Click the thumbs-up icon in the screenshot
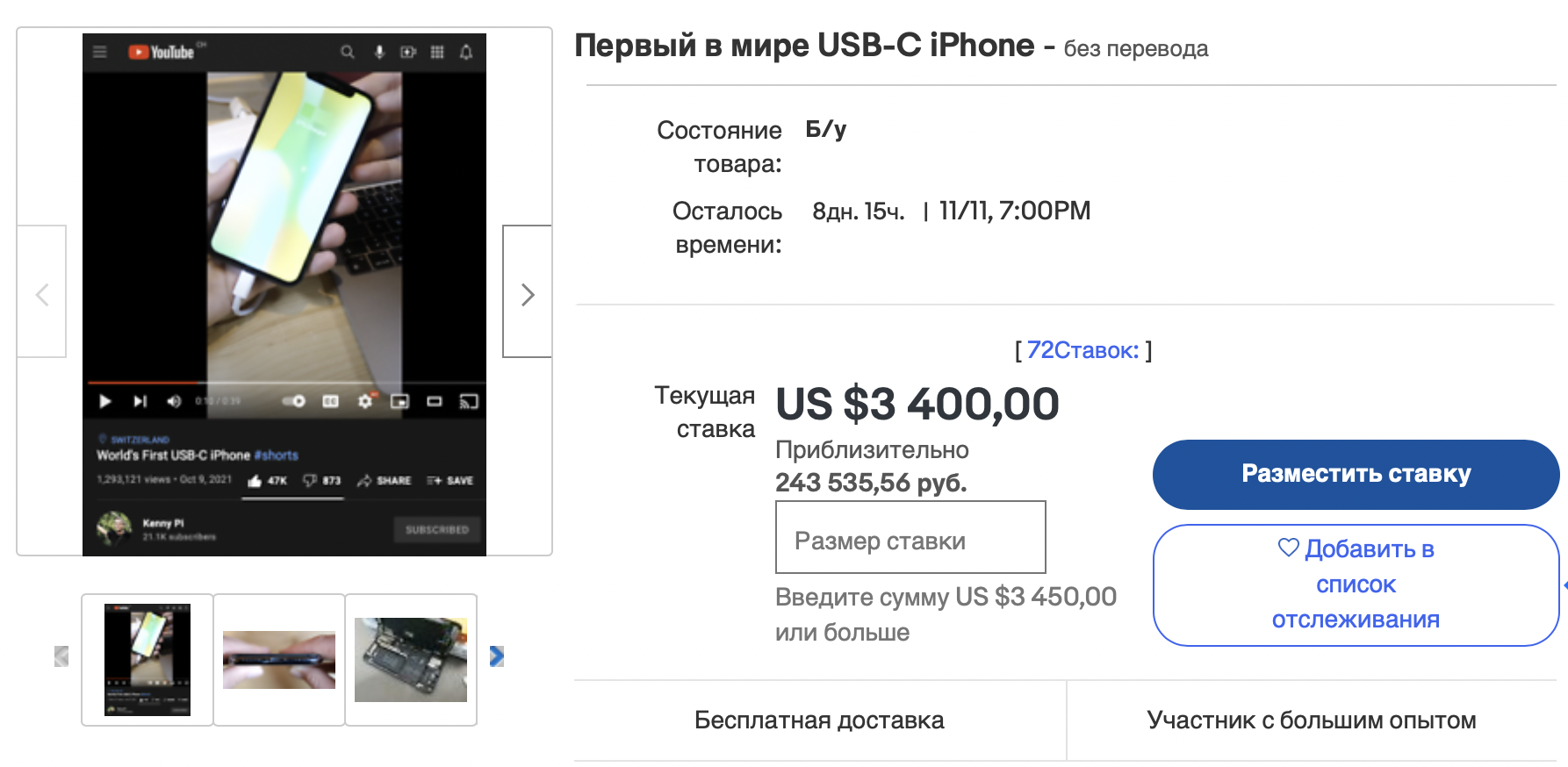 pos(255,480)
